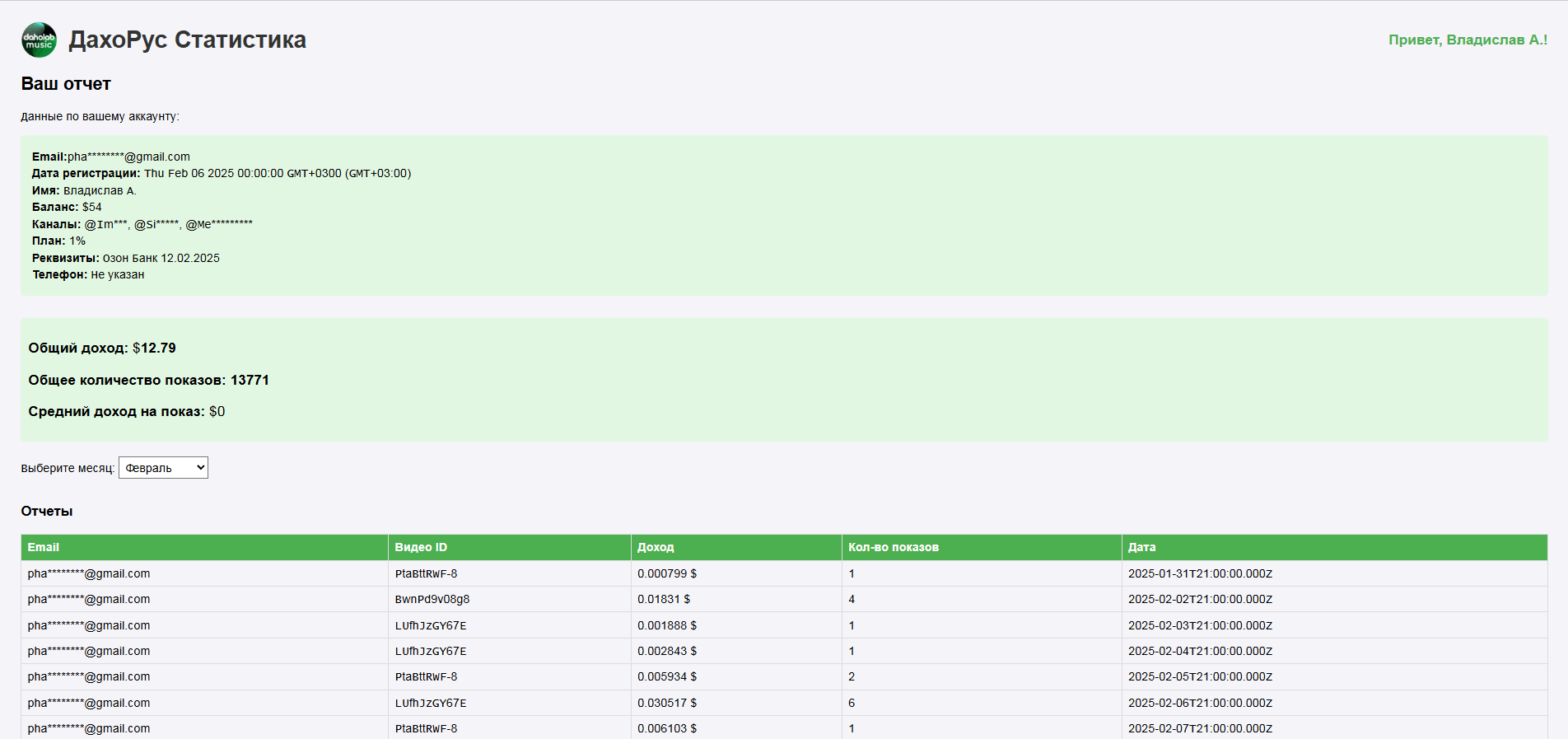This screenshot has height=739, width=1568.
Task: Select income value 0.001888 $
Action: click(x=667, y=625)
